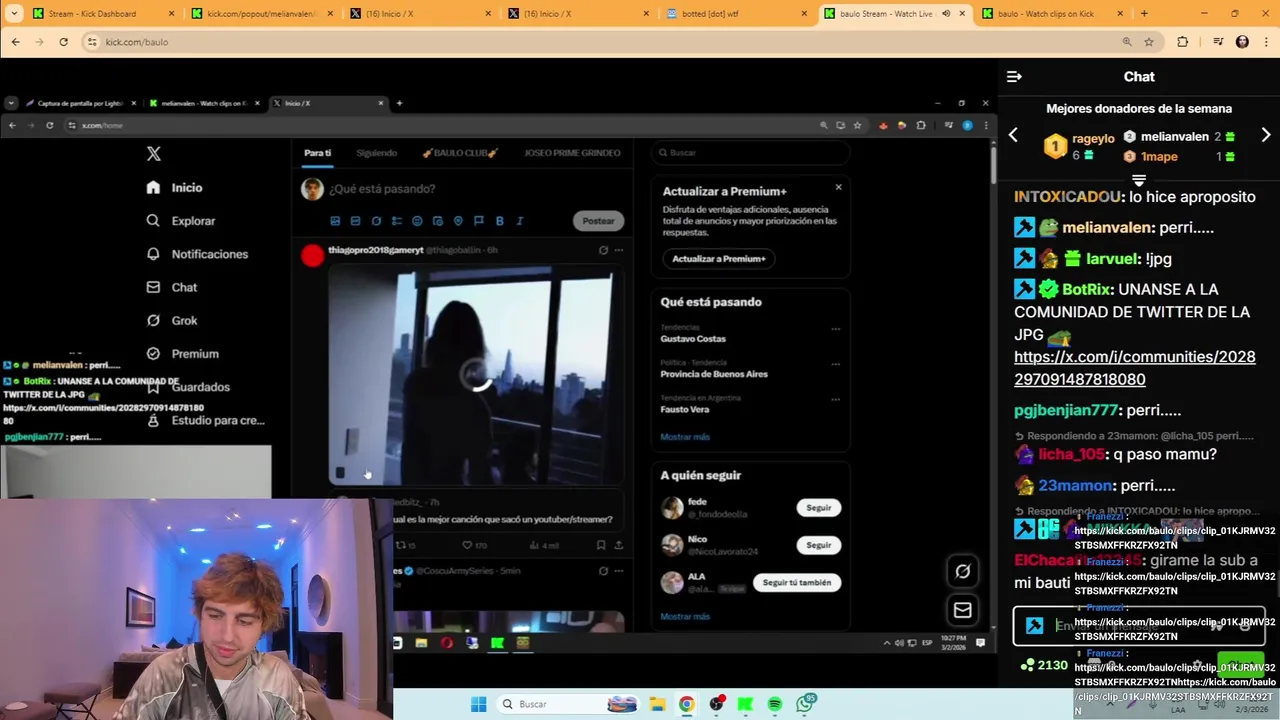Screen dimensions: 1280x720
Task: Click username licha_105 in chat
Action: tap(1071, 454)
